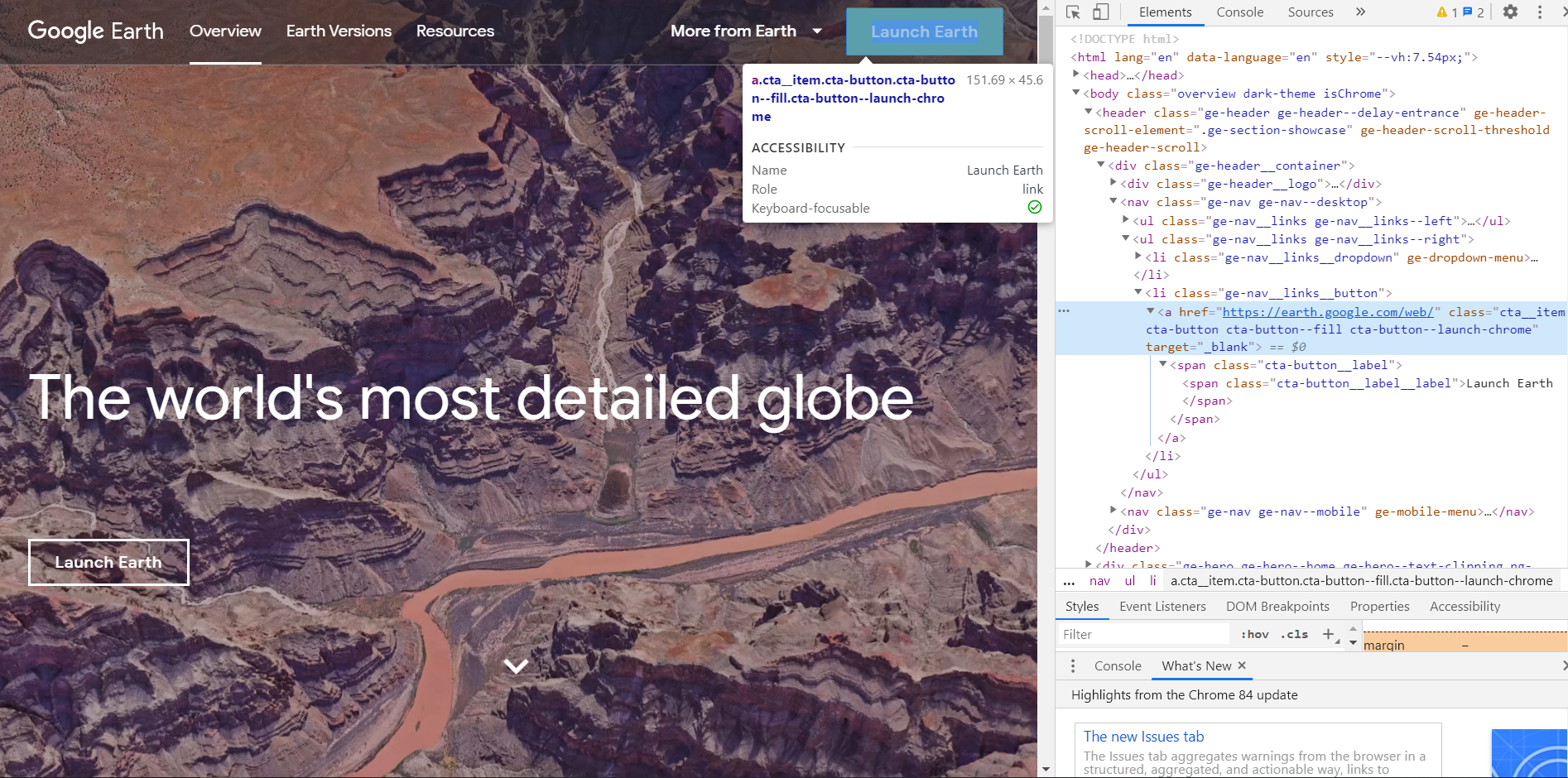Open the messages count indicator
The height and width of the screenshot is (778, 1568).
1474,12
